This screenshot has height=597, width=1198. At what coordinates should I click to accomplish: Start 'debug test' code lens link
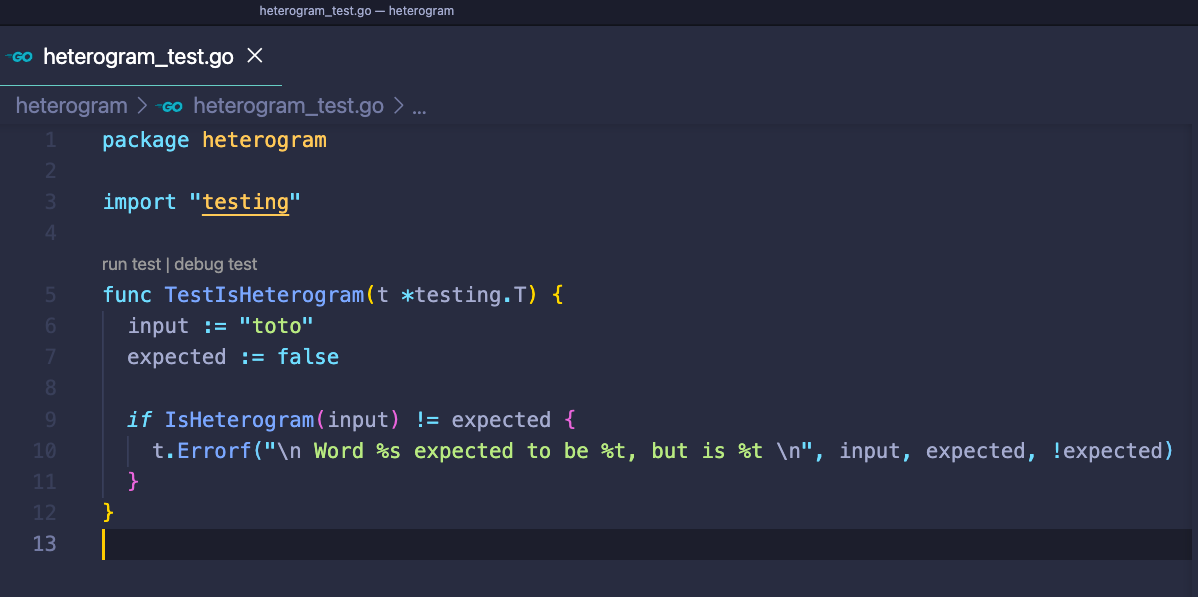point(215,264)
